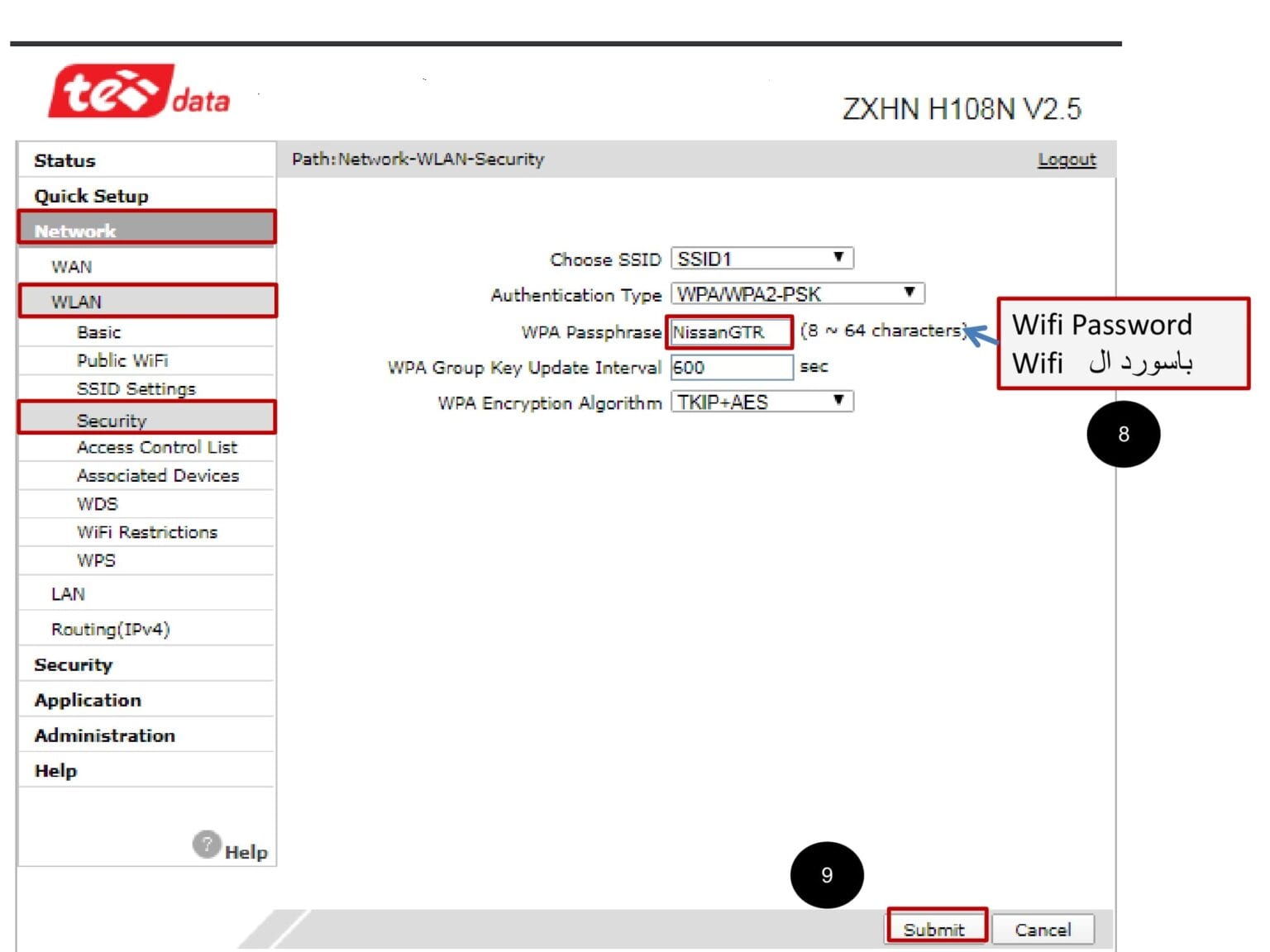Select Security under WLAN

(111, 420)
